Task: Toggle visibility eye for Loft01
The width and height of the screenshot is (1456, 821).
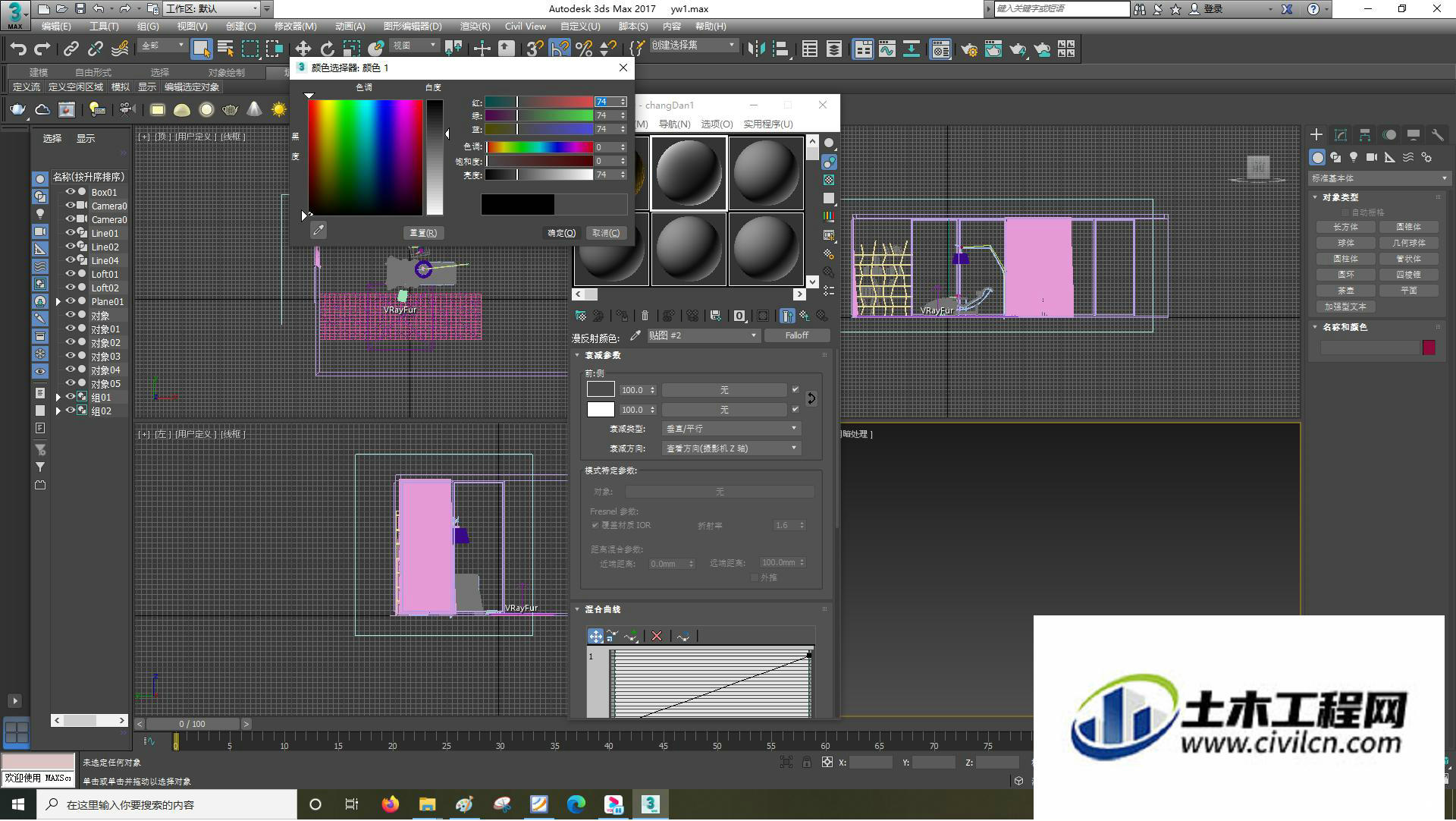Action: point(70,274)
